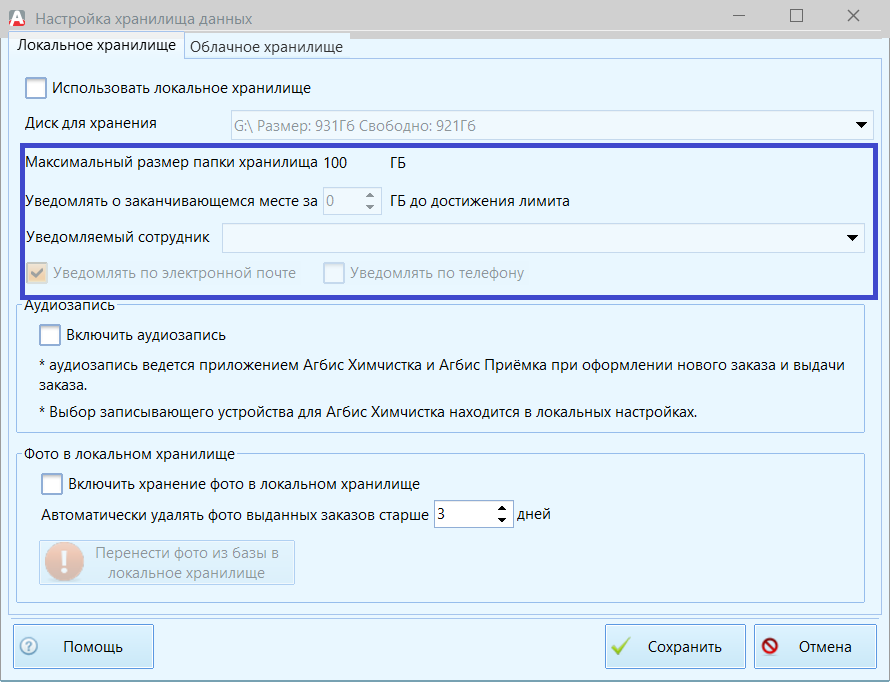
Task: Enable Использовать локальное хранилище checkbox
Action: click(36, 88)
